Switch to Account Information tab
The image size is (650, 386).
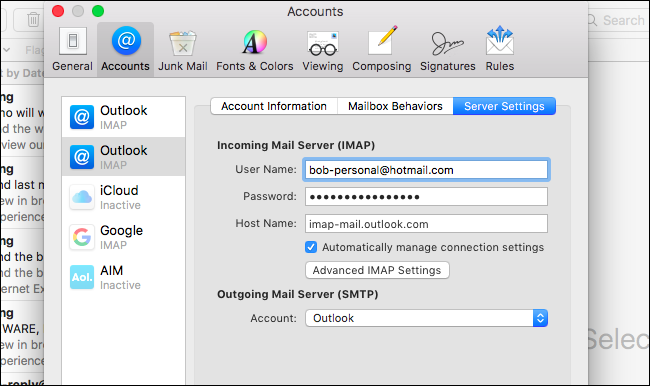click(x=274, y=106)
